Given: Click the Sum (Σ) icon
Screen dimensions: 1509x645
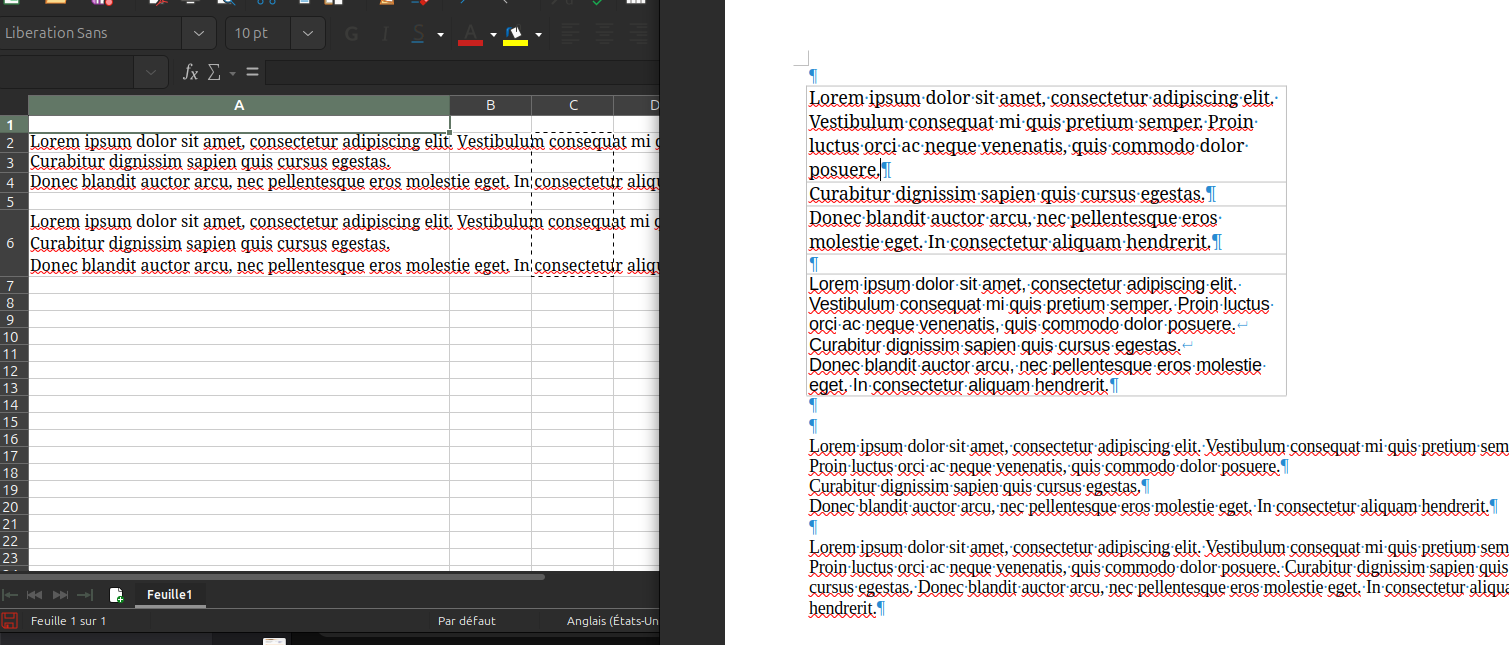Looking at the screenshot, I should (x=213, y=72).
